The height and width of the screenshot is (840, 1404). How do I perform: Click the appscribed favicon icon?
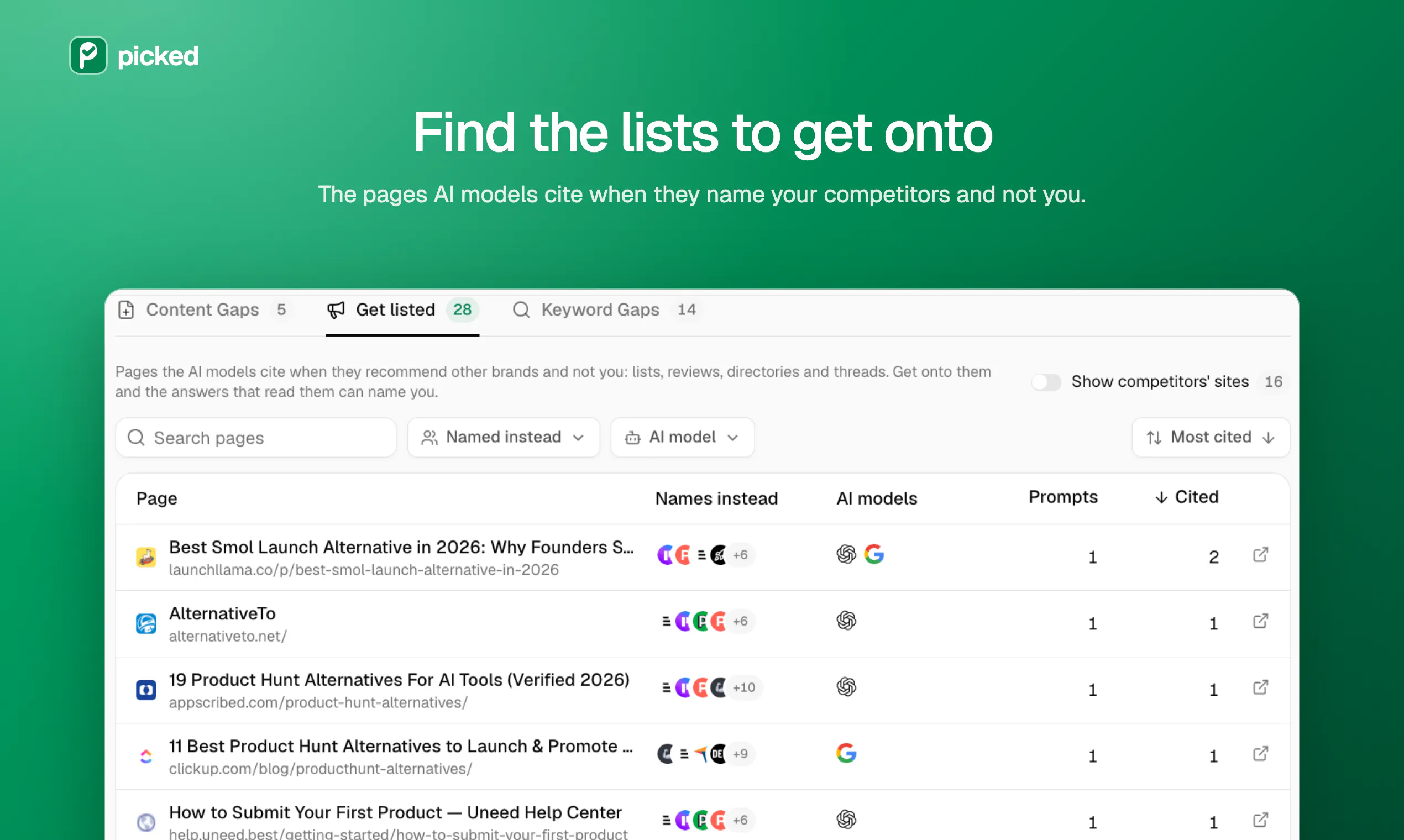tap(146, 690)
